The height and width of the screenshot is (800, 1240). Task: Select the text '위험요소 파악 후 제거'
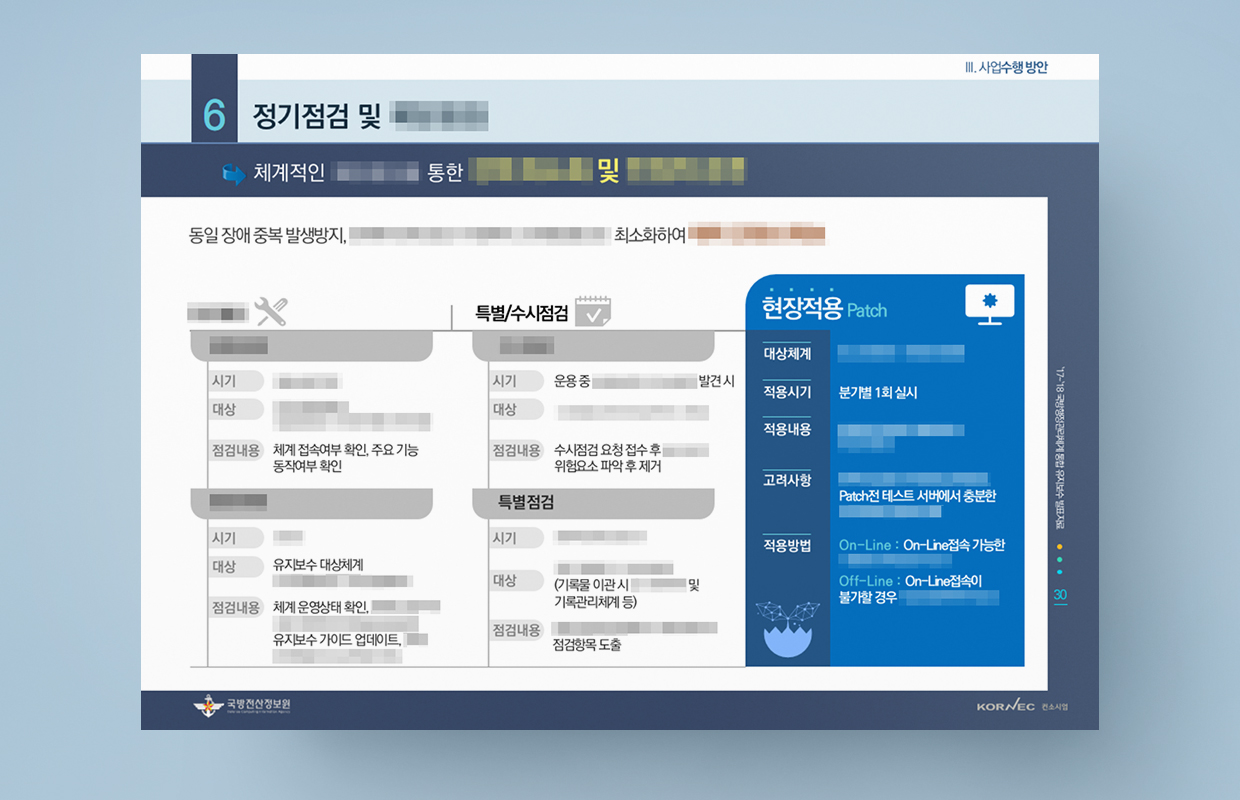607,466
